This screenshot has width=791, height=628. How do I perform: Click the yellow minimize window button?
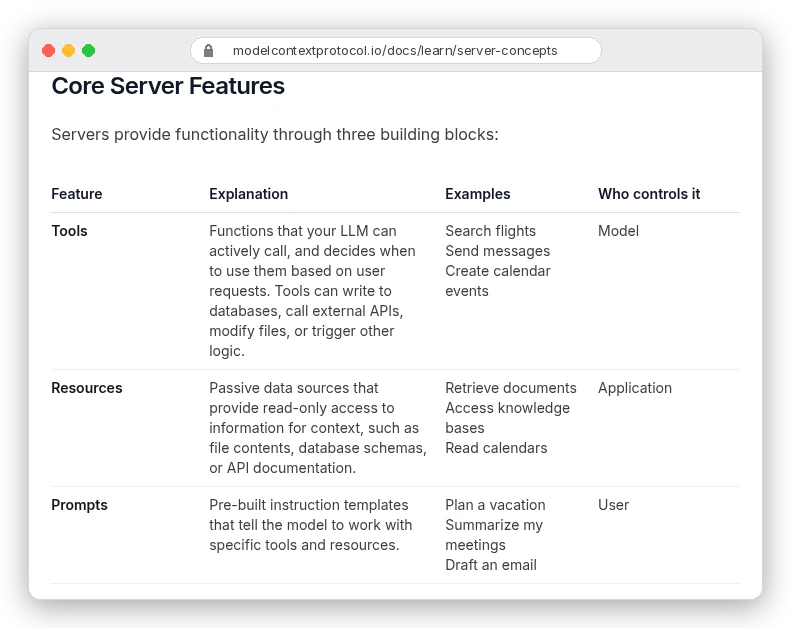click(69, 50)
